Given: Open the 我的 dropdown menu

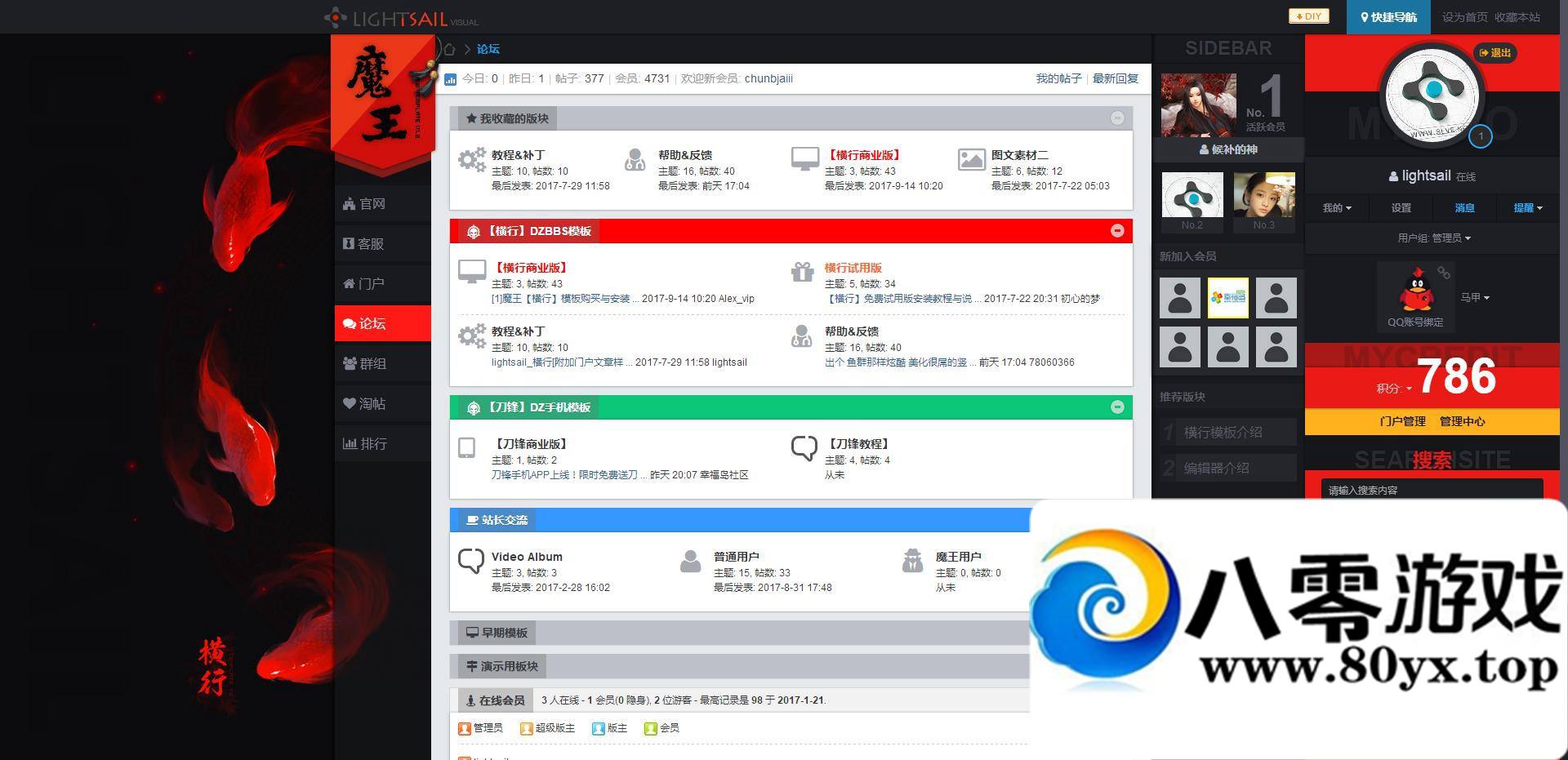Looking at the screenshot, I should pyautogui.click(x=1336, y=208).
